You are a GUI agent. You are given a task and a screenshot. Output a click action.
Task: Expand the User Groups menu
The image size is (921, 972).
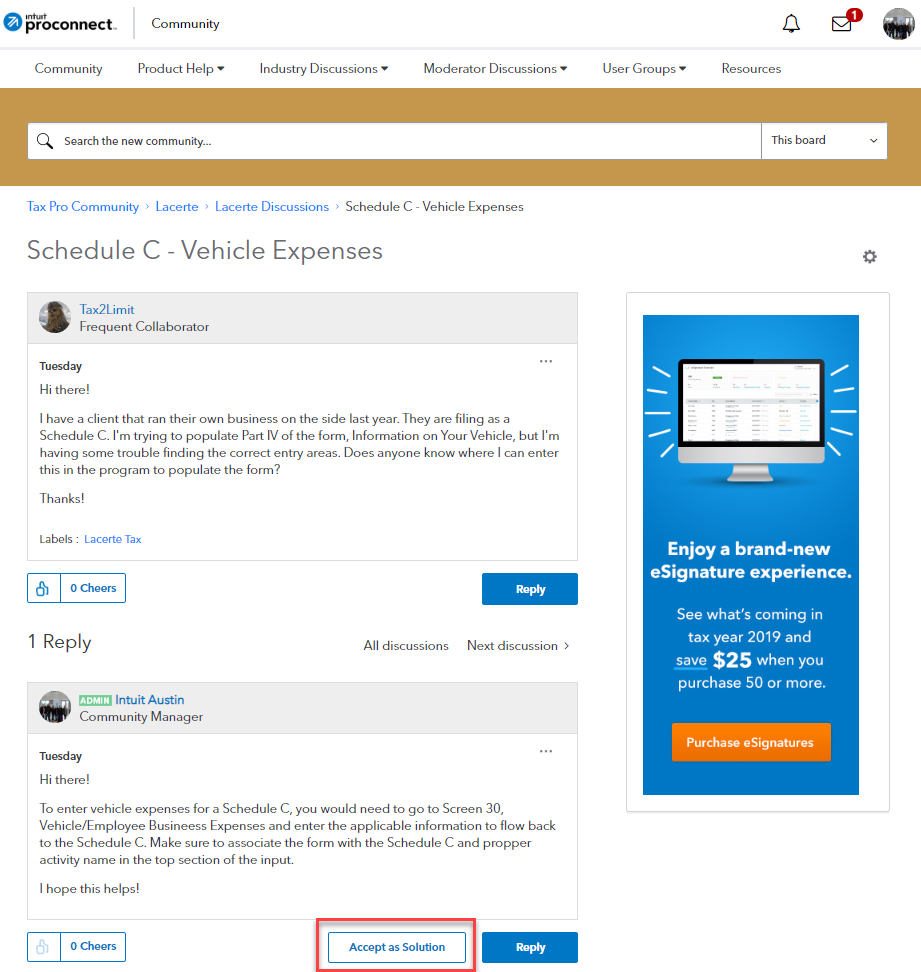tap(644, 69)
